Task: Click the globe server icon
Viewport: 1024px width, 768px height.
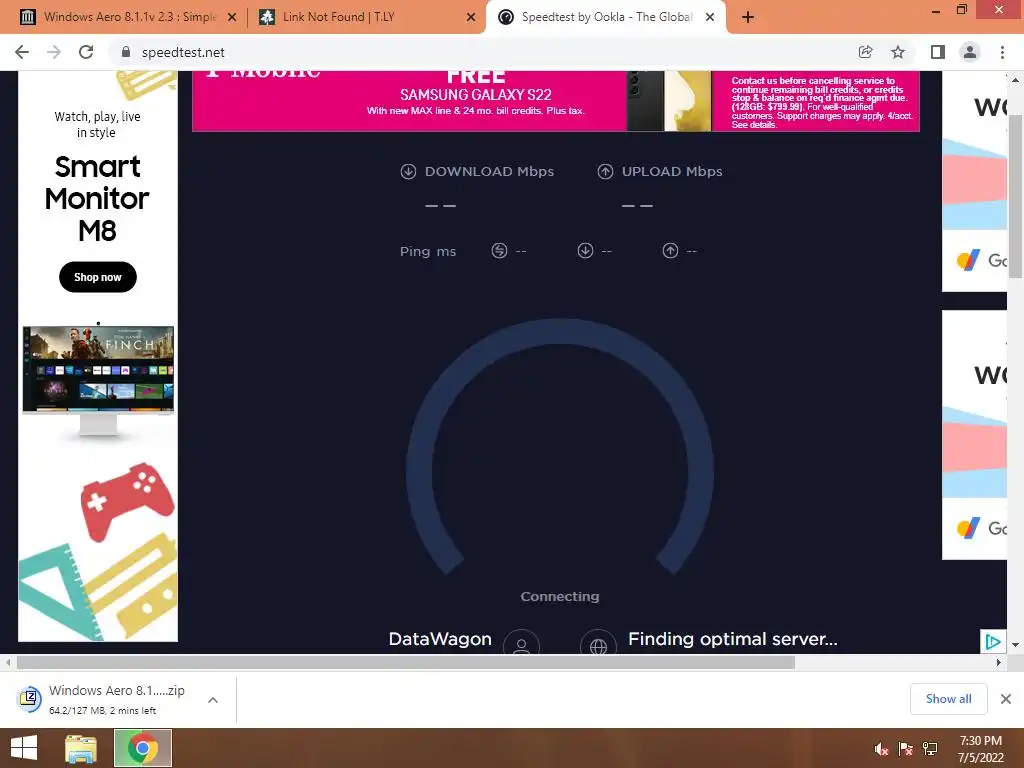Action: [x=598, y=643]
